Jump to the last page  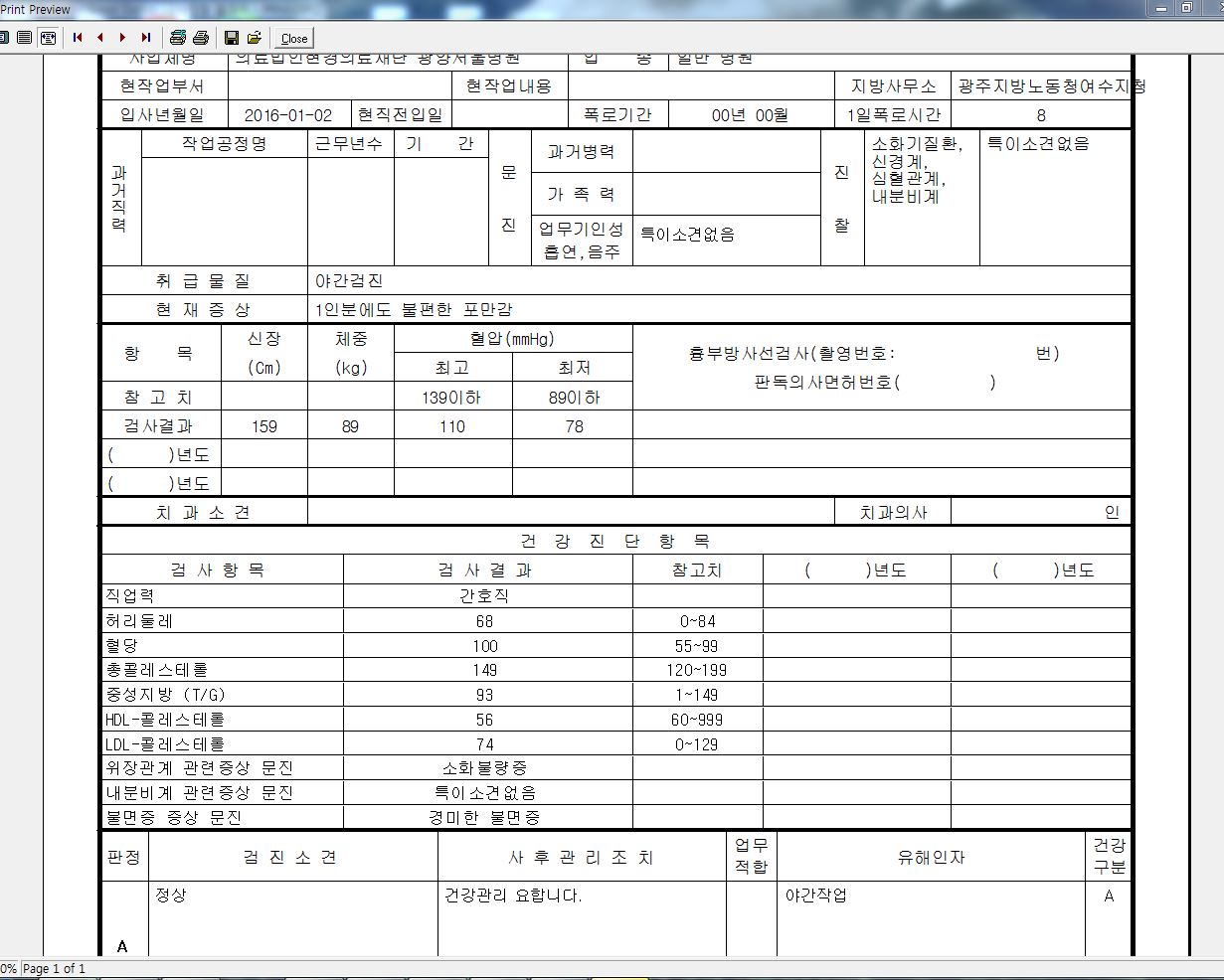coord(146,38)
